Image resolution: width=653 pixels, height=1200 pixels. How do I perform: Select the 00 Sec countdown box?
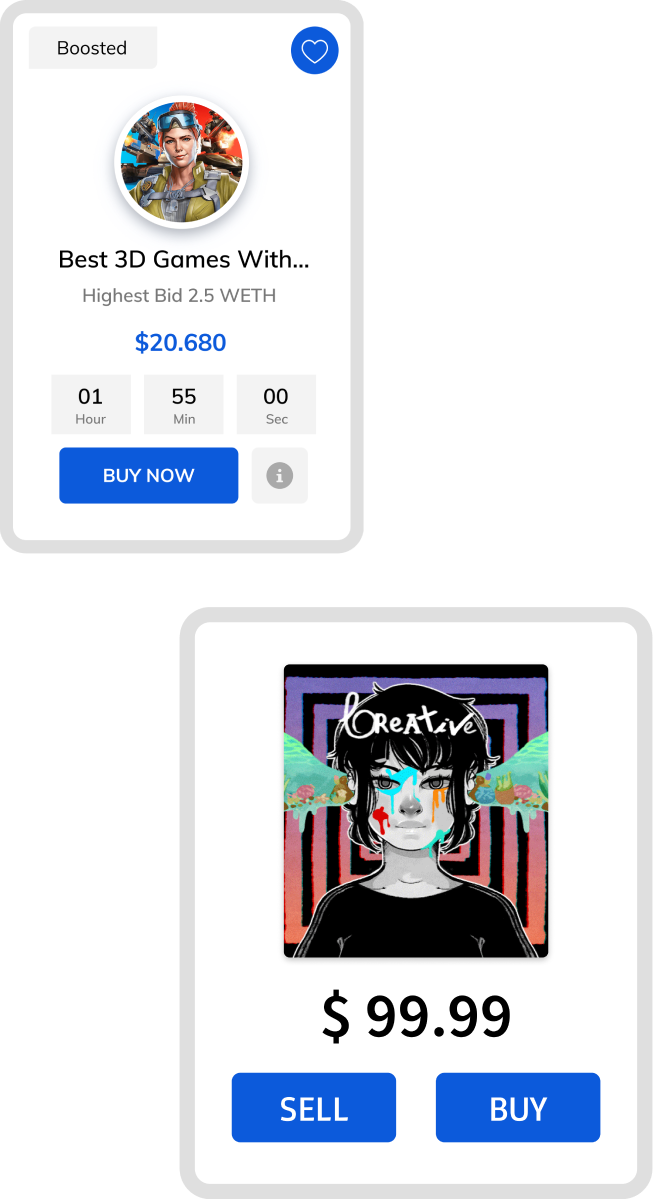coord(276,404)
